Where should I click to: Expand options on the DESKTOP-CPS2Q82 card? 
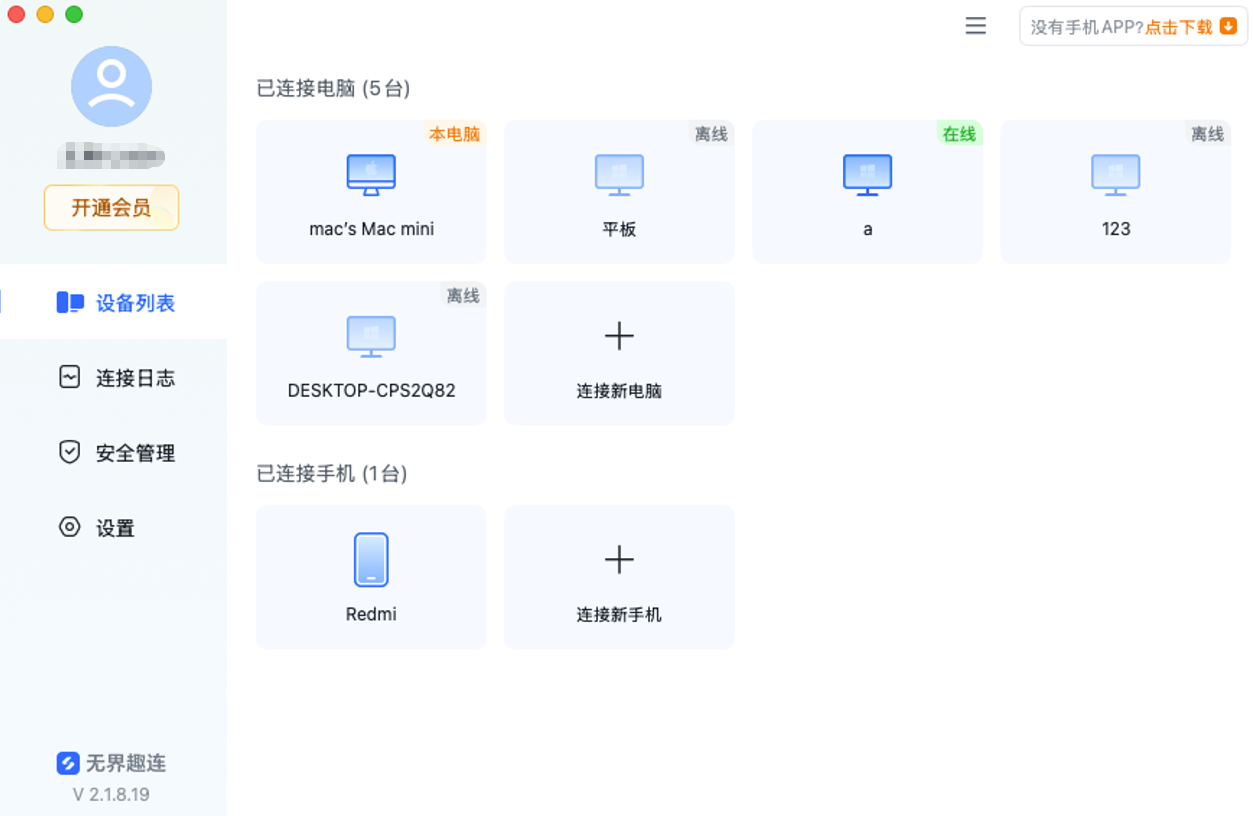(x=371, y=352)
